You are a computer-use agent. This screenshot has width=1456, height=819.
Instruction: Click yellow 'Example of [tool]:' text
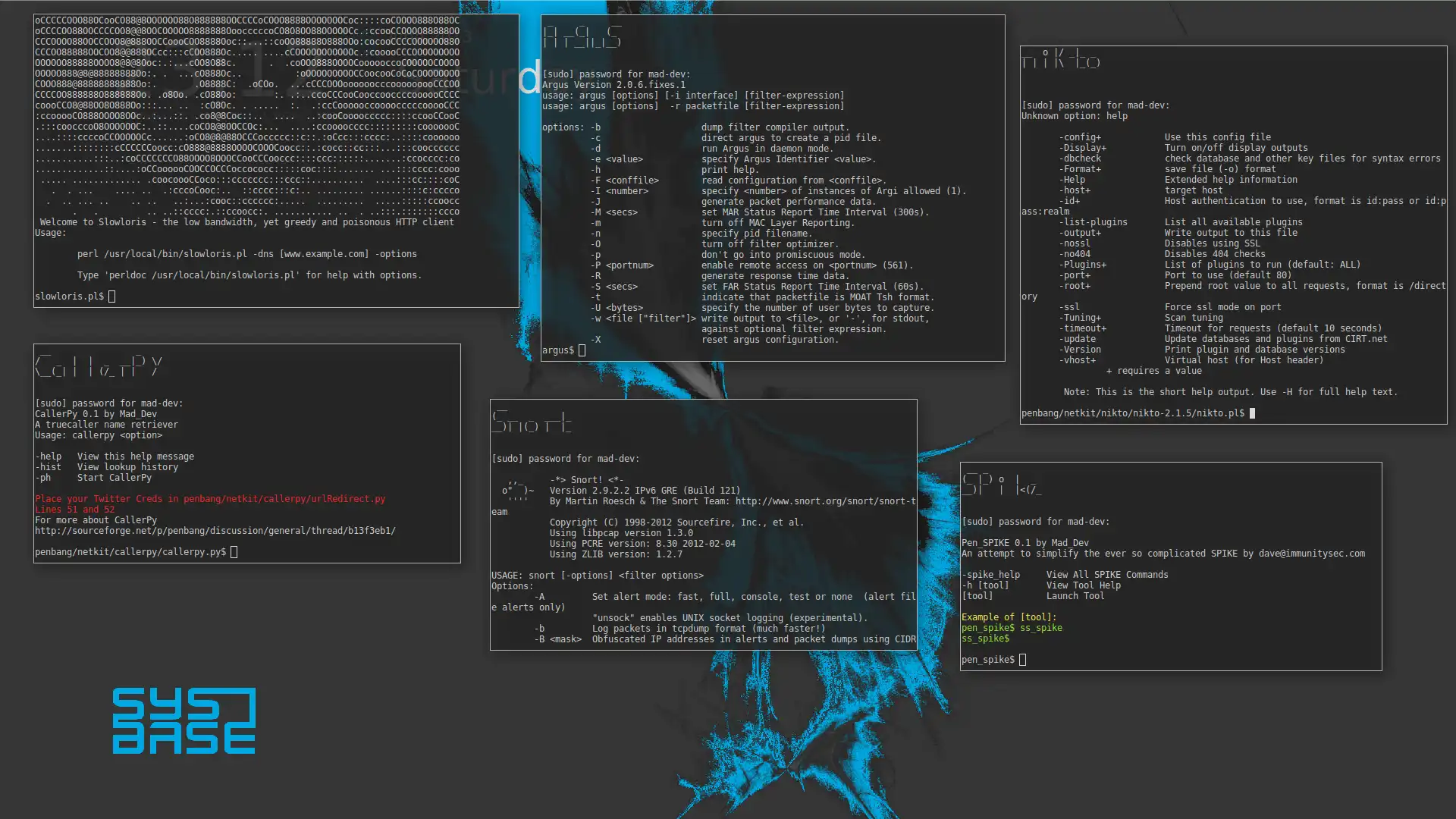tap(1009, 617)
